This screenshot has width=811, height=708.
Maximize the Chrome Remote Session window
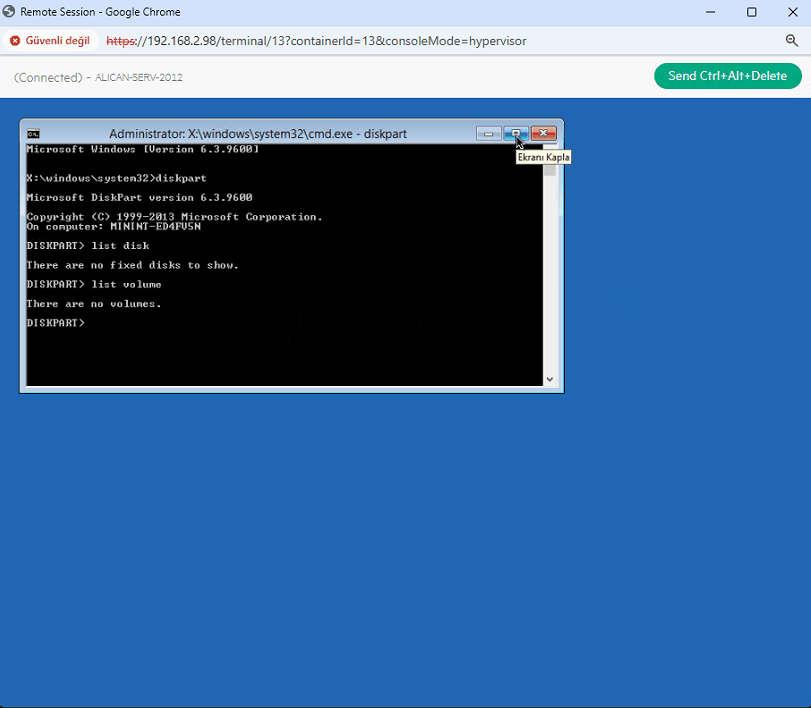click(752, 12)
